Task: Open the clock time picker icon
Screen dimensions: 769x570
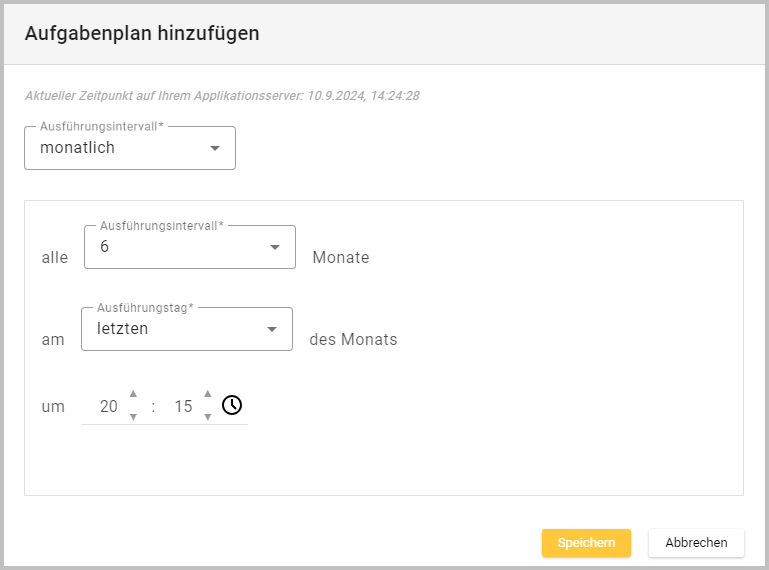Action: coord(232,405)
